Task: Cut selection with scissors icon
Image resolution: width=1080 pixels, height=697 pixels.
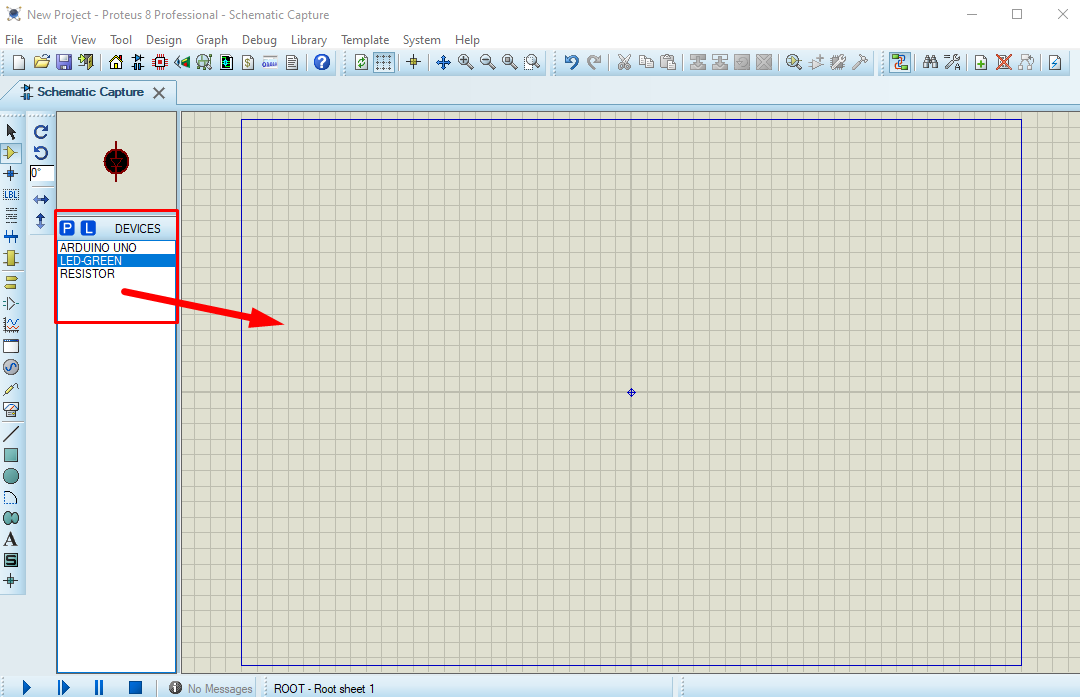Action: 624,63
